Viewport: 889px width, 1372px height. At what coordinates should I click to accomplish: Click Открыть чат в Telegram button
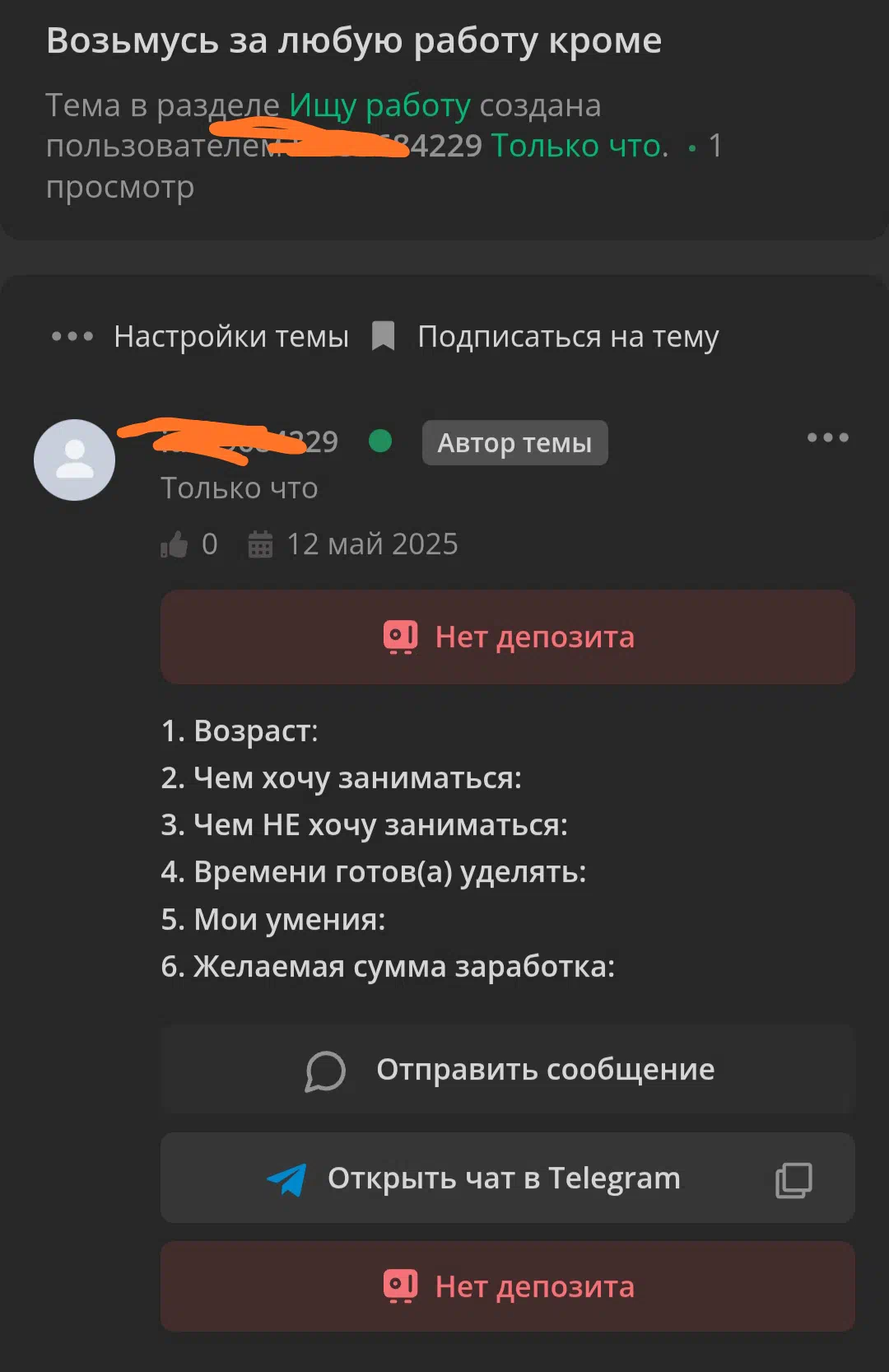[x=508, y=1178]
